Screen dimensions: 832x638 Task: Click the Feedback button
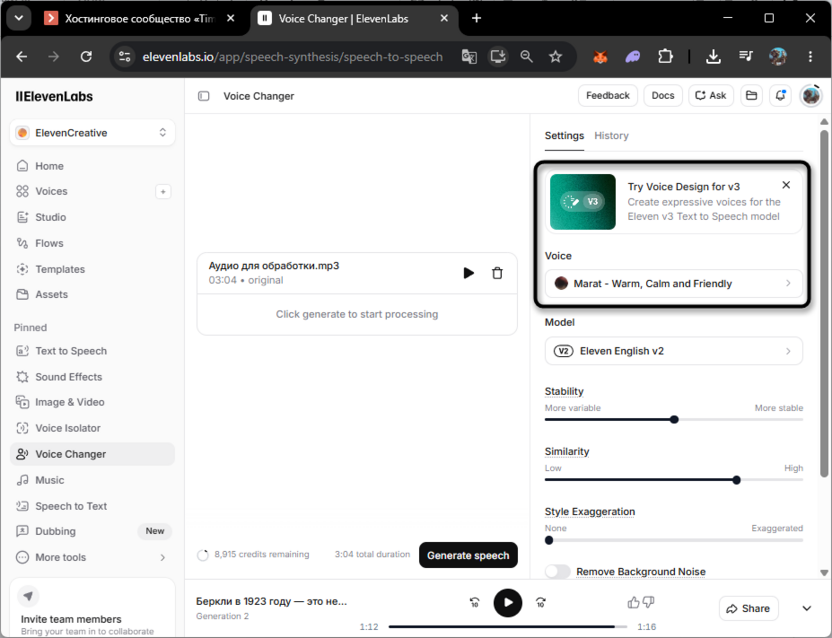tap(608, 96)
